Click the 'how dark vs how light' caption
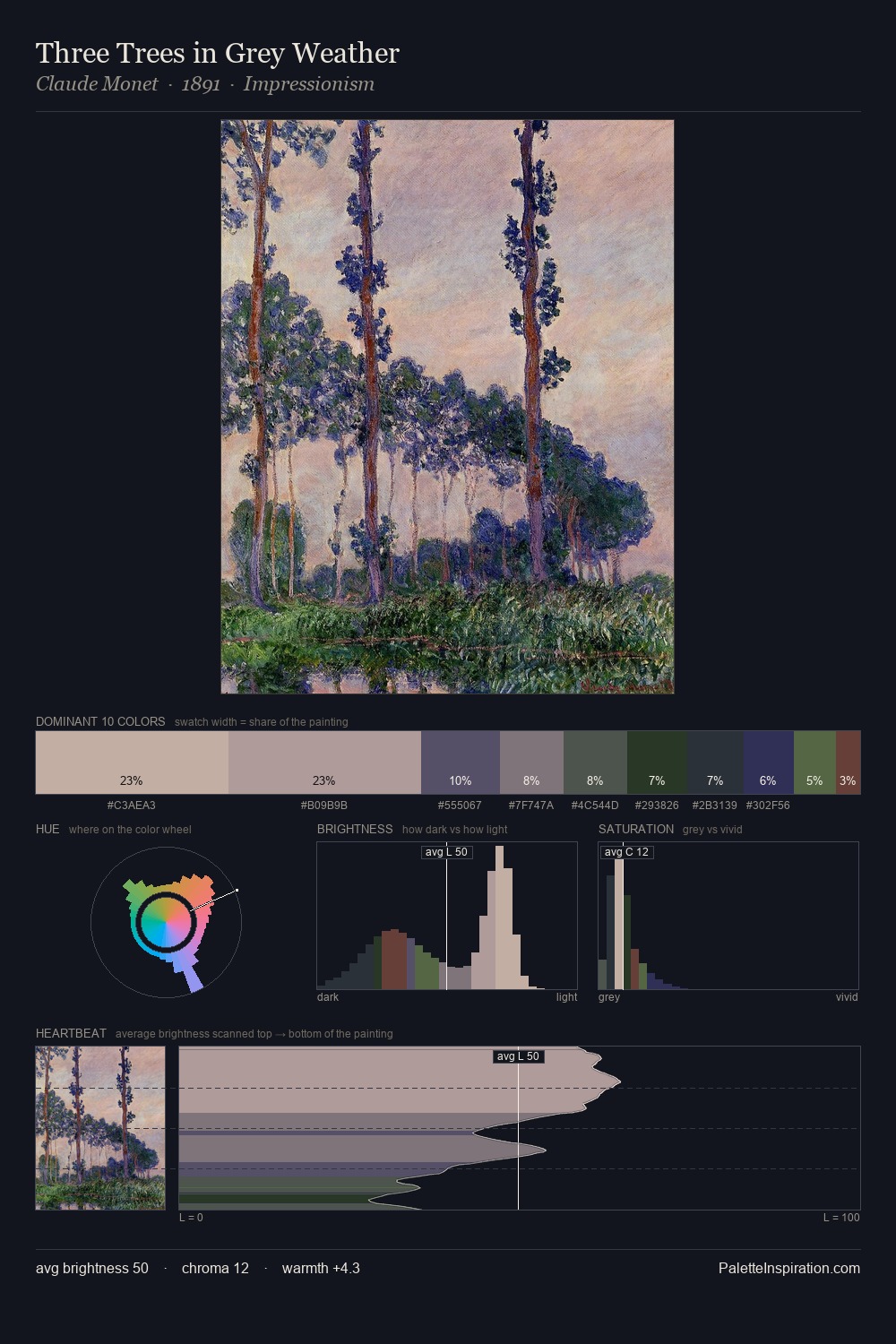This screenshot has width=896, height=1344. coord(455,830)
